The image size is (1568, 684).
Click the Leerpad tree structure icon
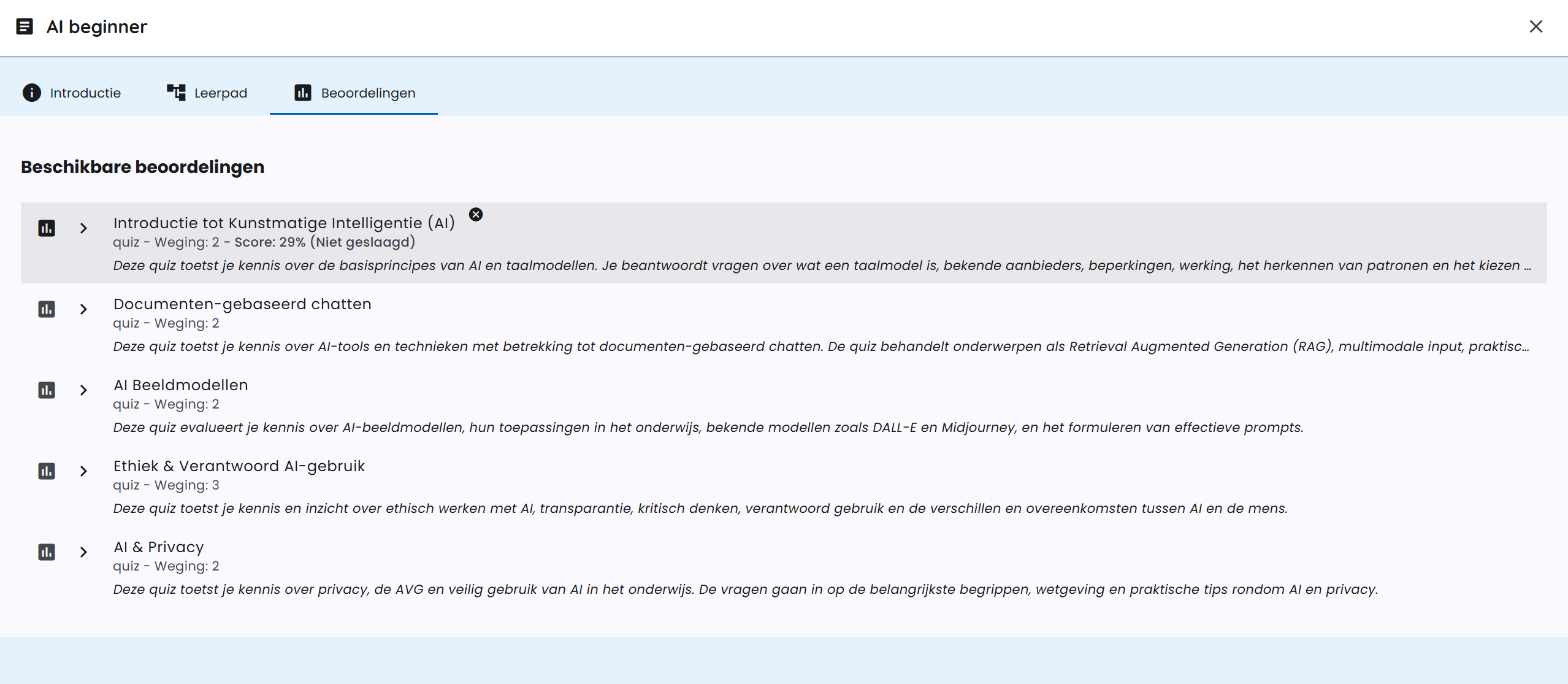click(176, 93)
